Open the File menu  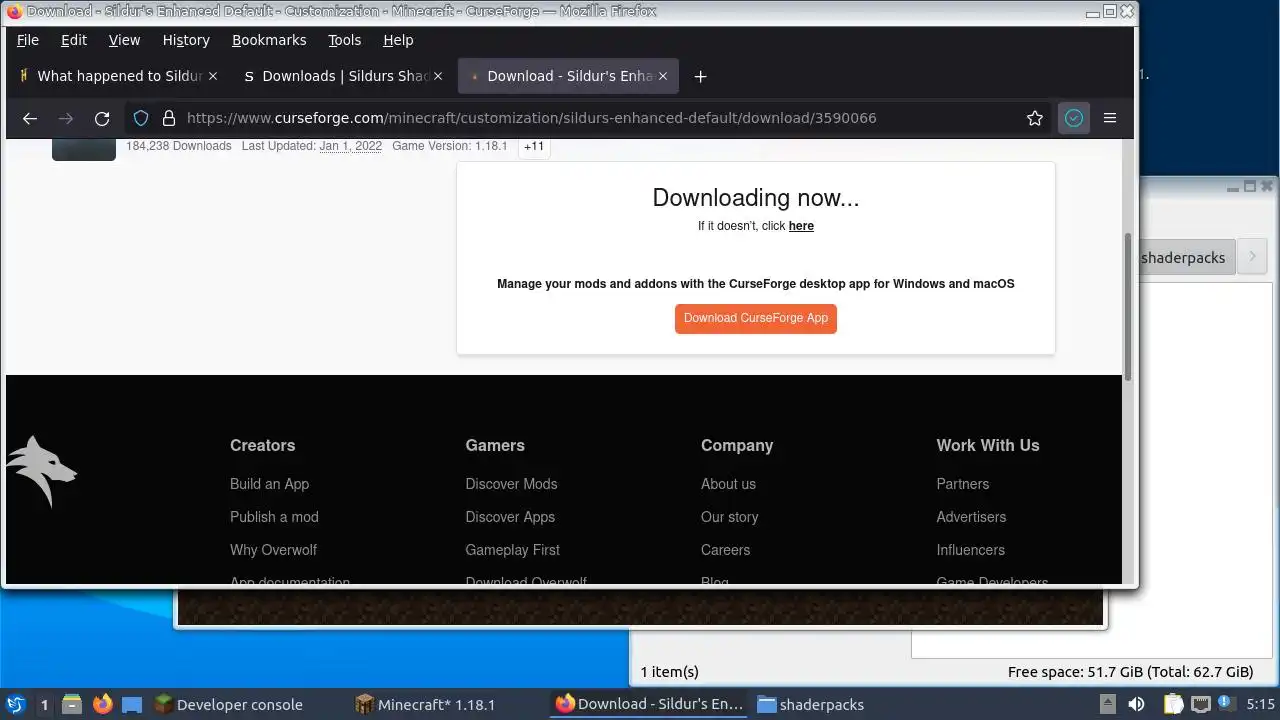[28, 40]
